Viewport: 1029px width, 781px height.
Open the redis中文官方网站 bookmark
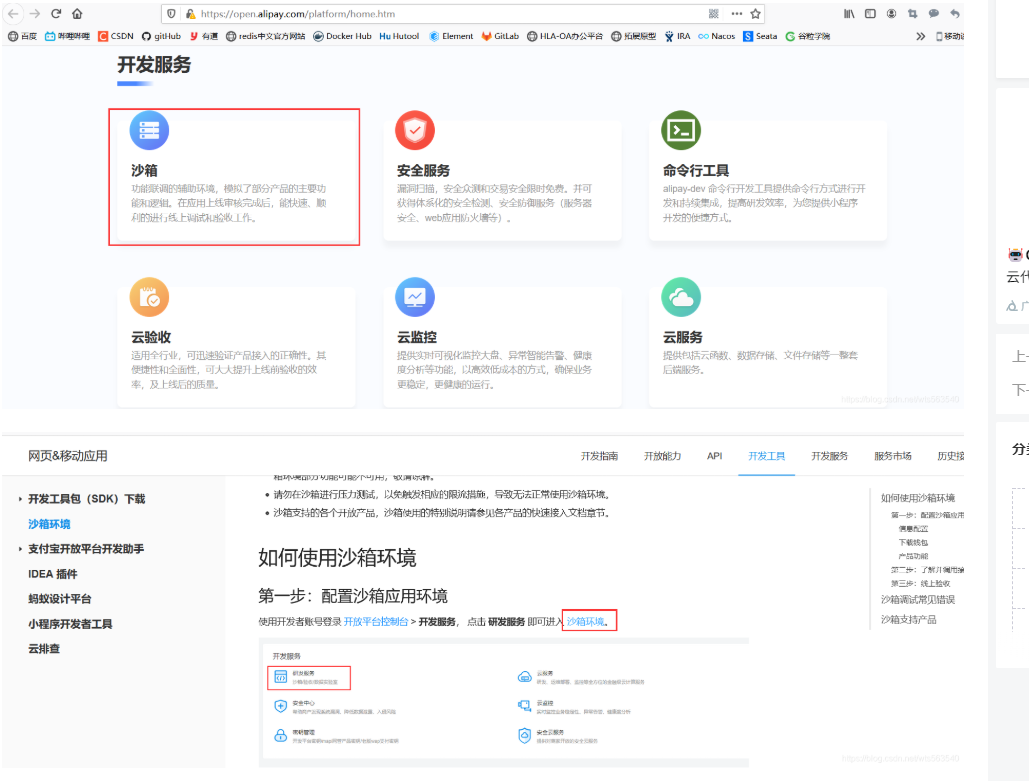[x=266, y=36]
